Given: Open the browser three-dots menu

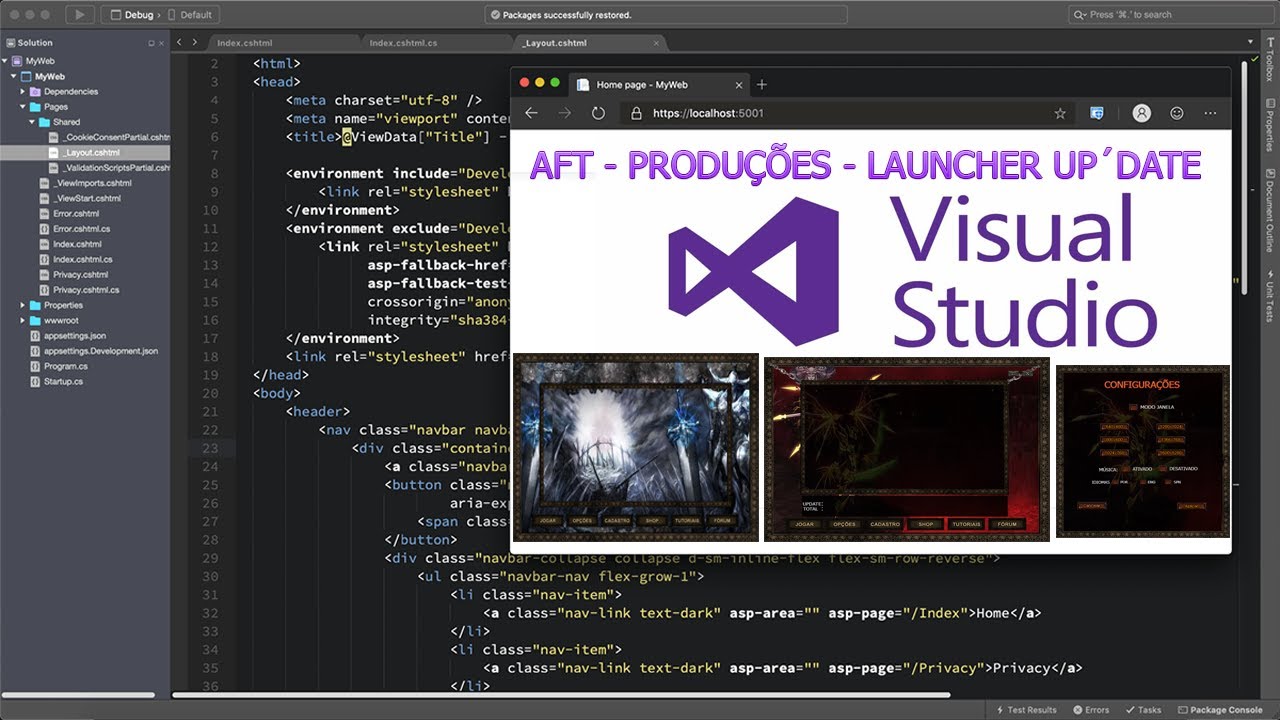Looking at the screenshot, I should 1211,113.
